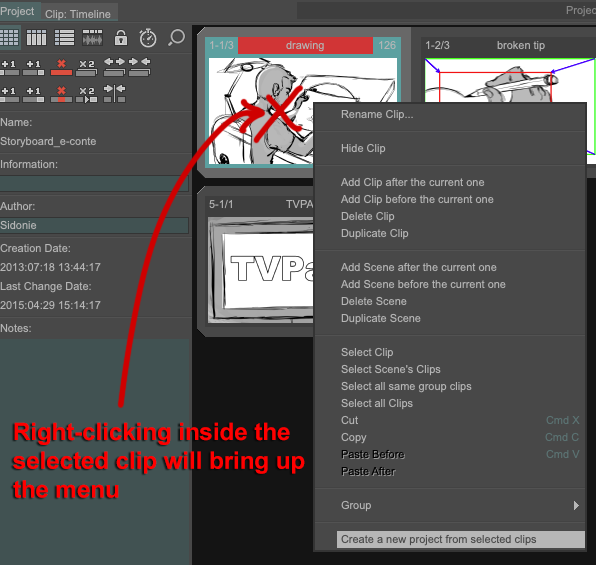Image resolution: width=596 pixels, height=565 pixels.
Task: Add a clip before using first clip-row +1 icon
Action: 10,94
